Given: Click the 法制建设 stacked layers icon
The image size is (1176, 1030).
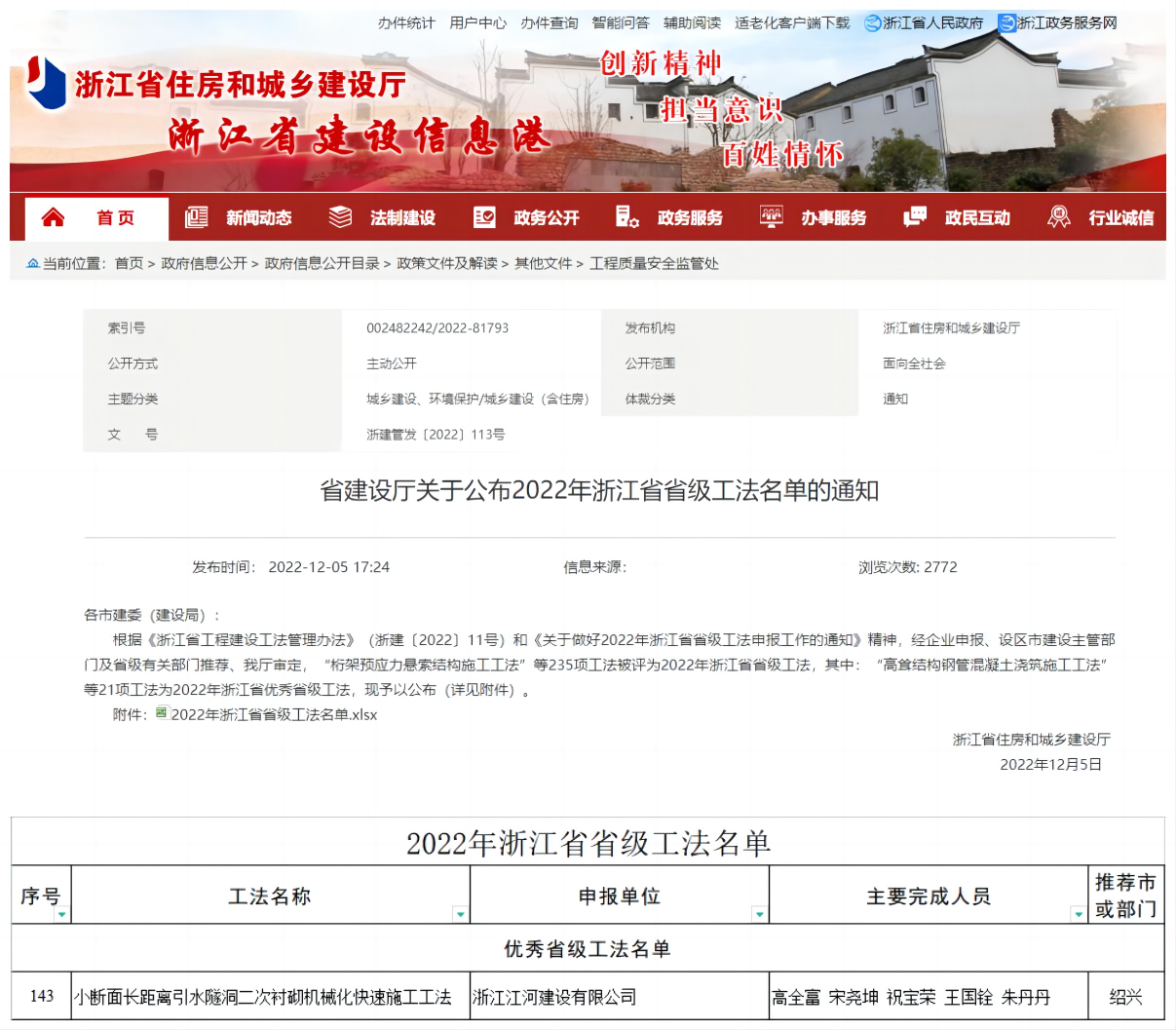Looking at the screenshot, I should (340, 217).
